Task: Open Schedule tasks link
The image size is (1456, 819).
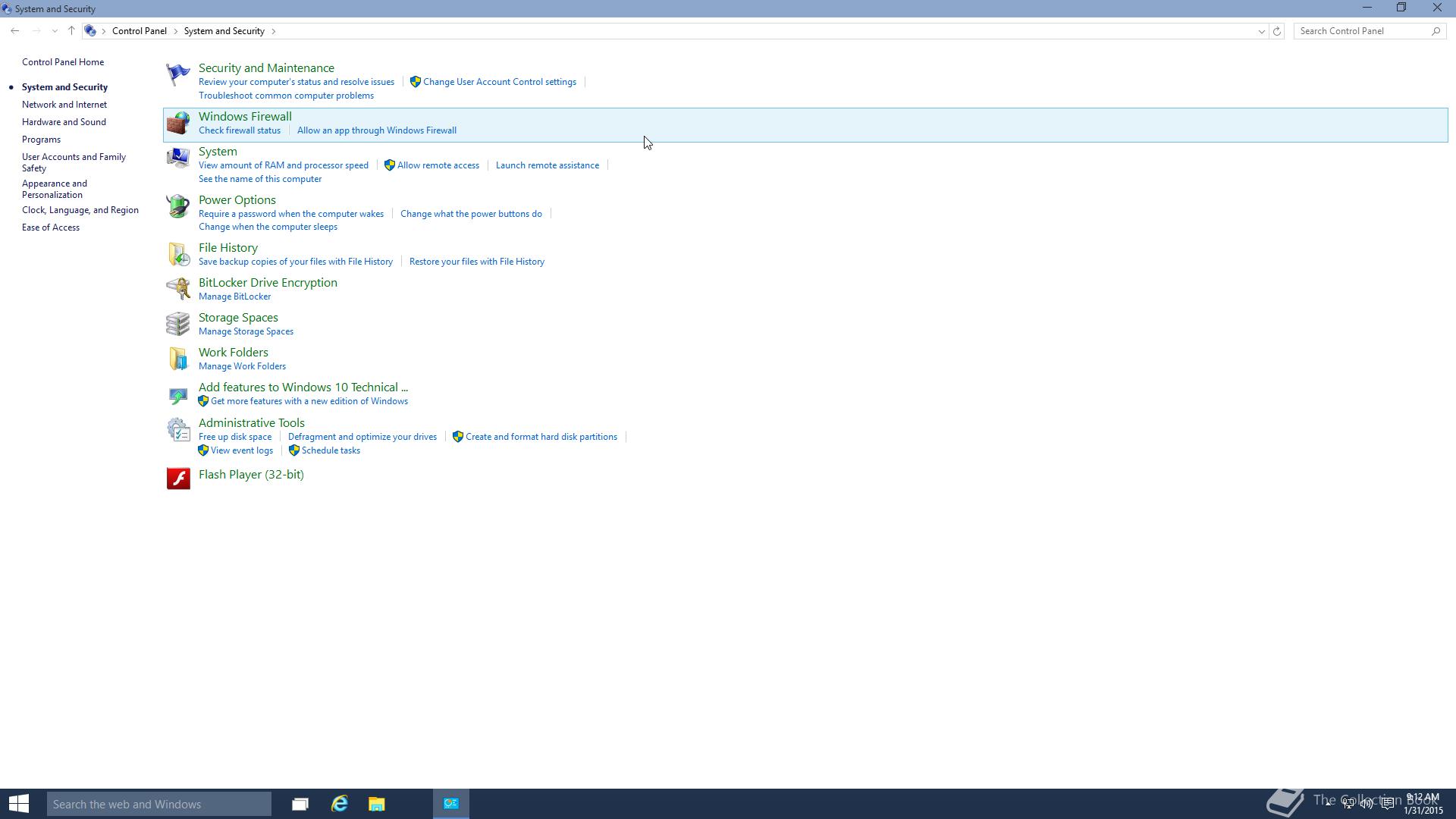Action: [x=331, y=450]
